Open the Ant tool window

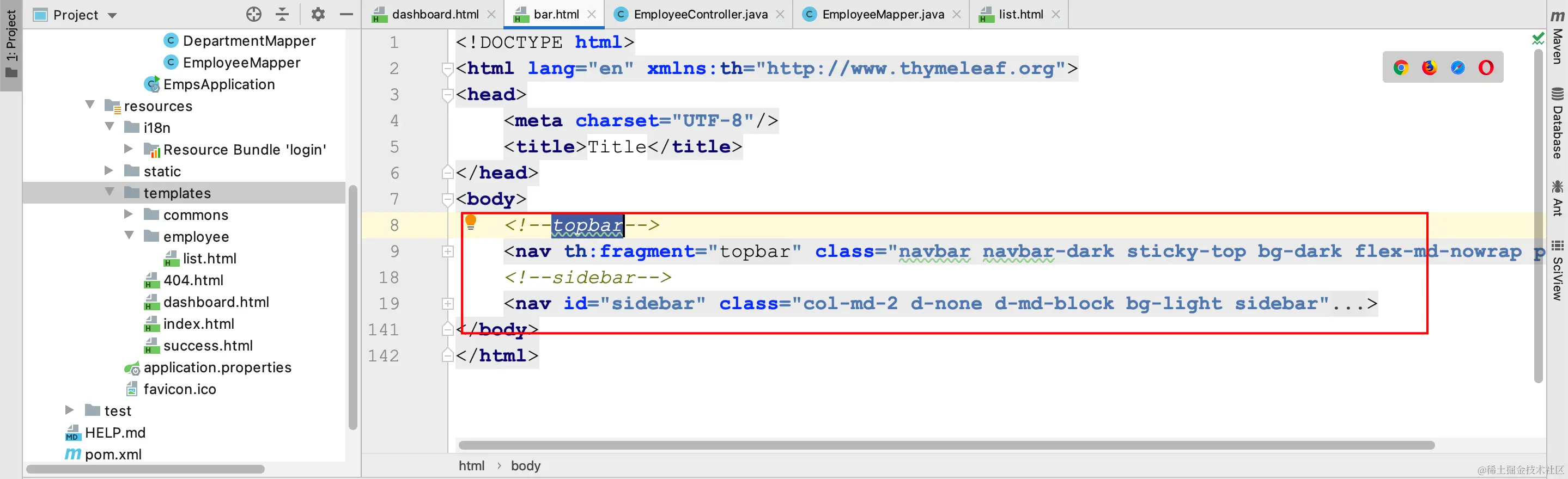tap(1557, 198)
